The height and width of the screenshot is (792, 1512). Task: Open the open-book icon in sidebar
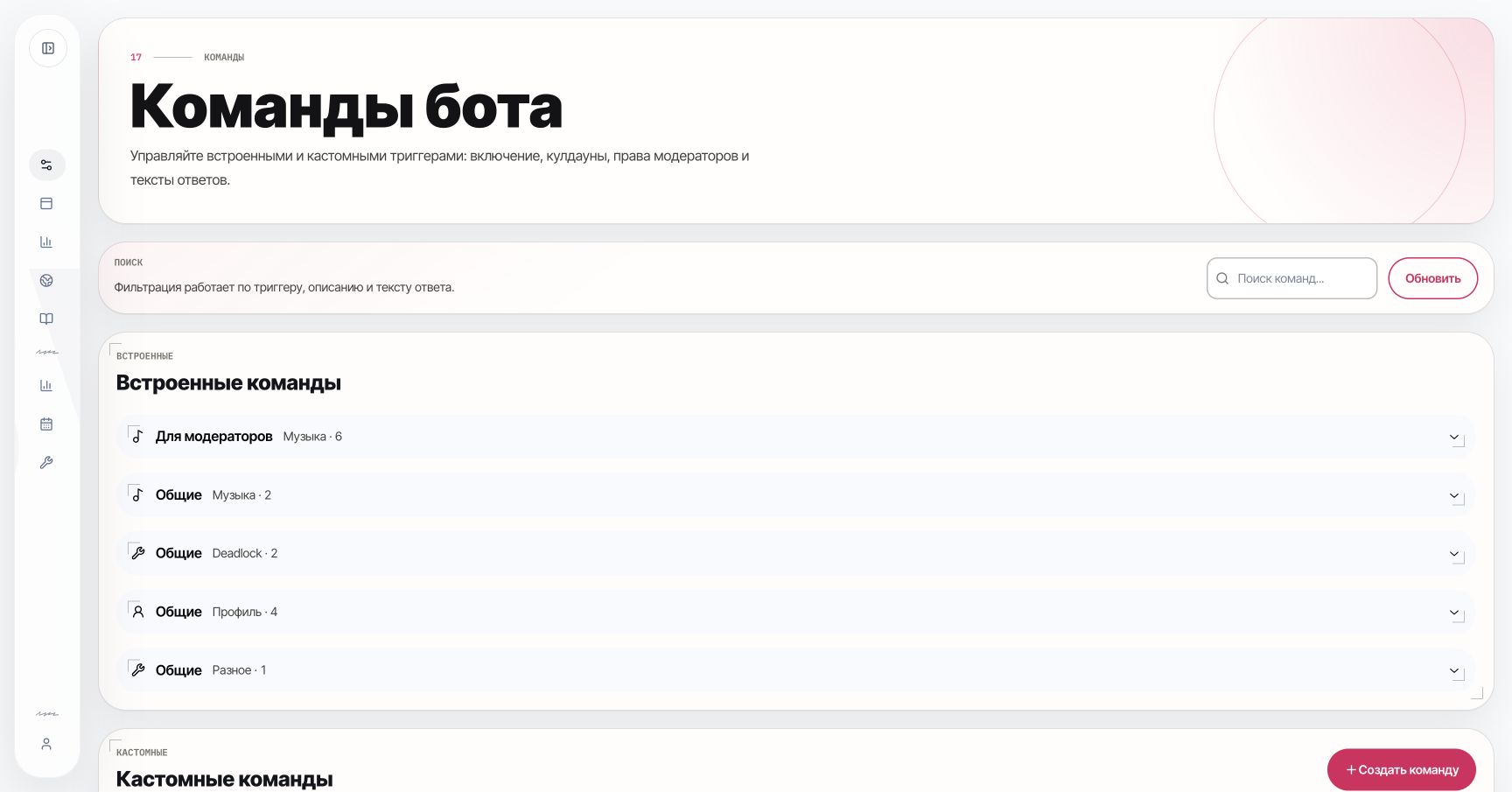point(47,319)
